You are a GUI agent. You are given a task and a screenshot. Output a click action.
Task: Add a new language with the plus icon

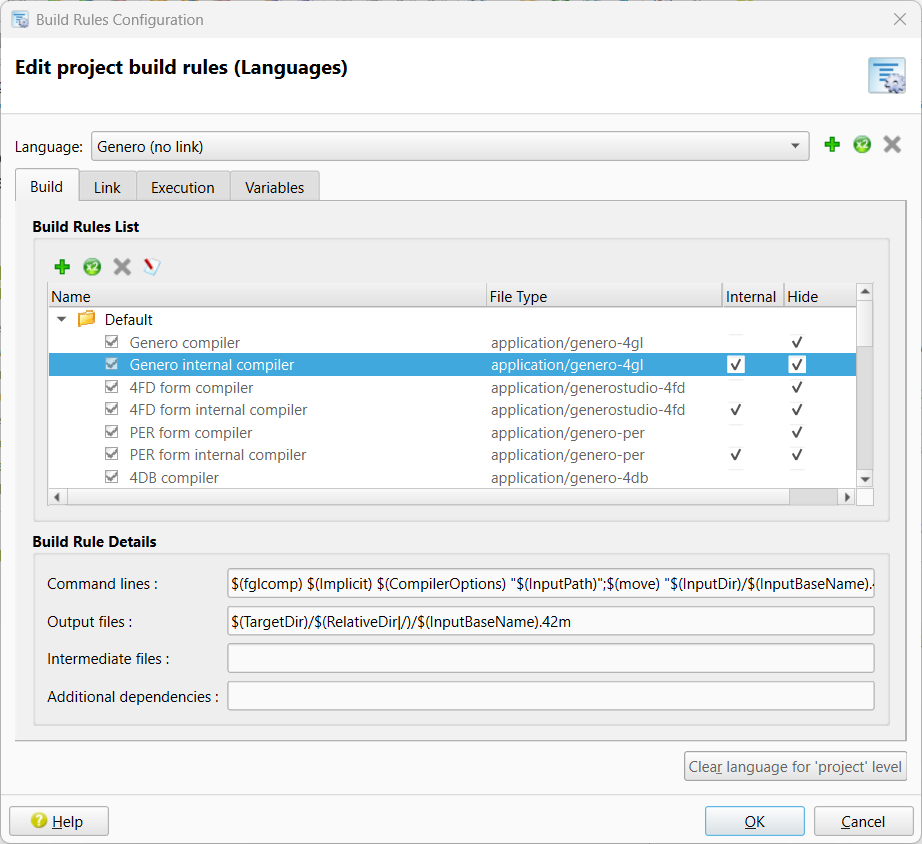click(832, 144)
